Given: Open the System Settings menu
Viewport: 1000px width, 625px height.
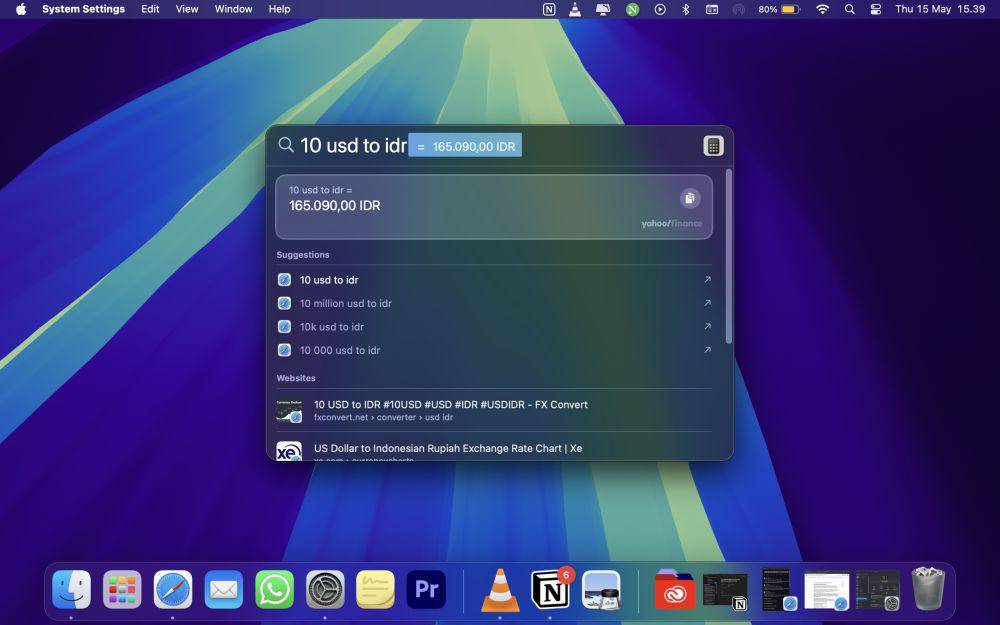Looking at the screenshot, I should pos(84,9).
